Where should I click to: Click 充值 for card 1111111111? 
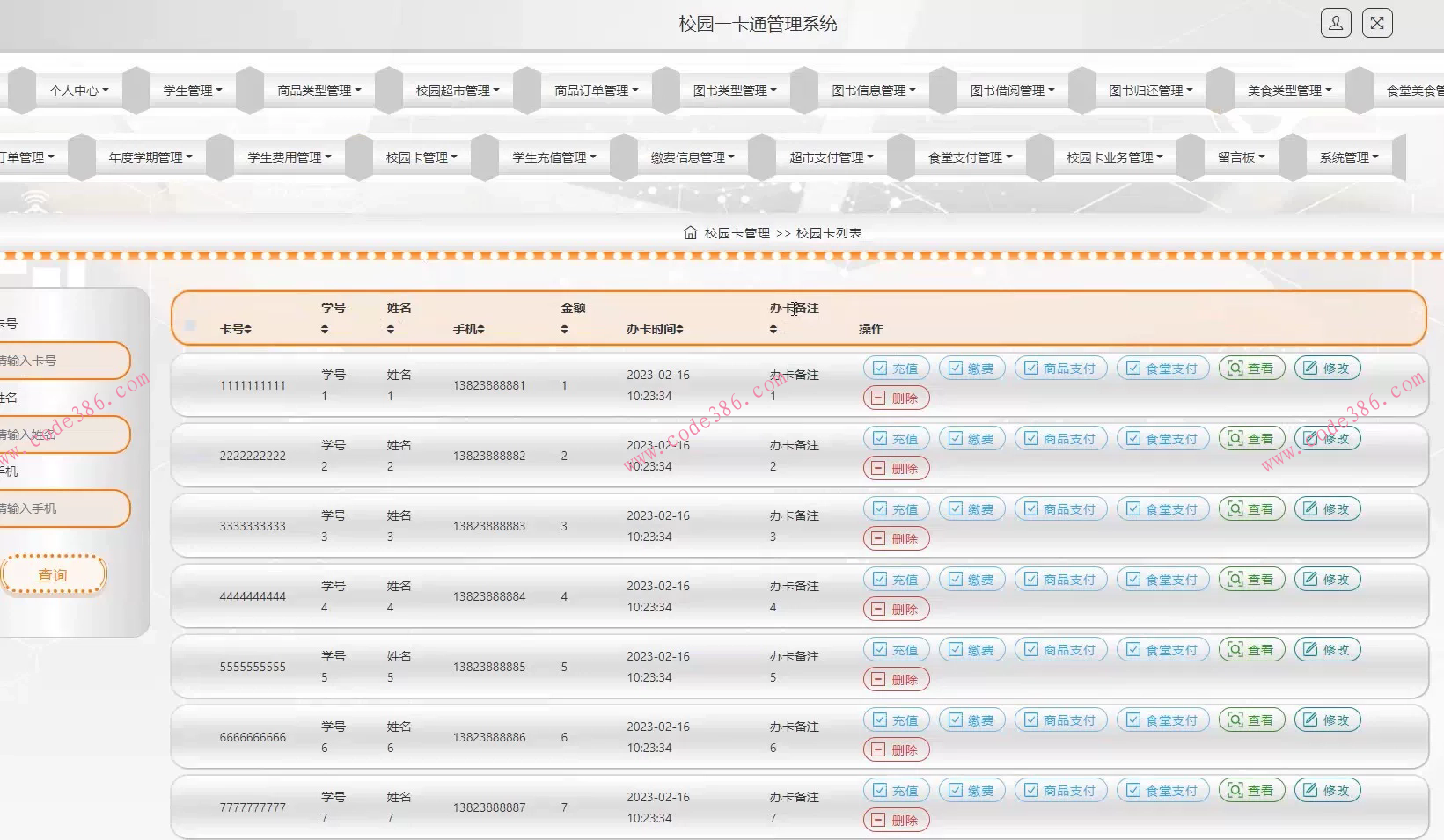(x=896, y=369)
